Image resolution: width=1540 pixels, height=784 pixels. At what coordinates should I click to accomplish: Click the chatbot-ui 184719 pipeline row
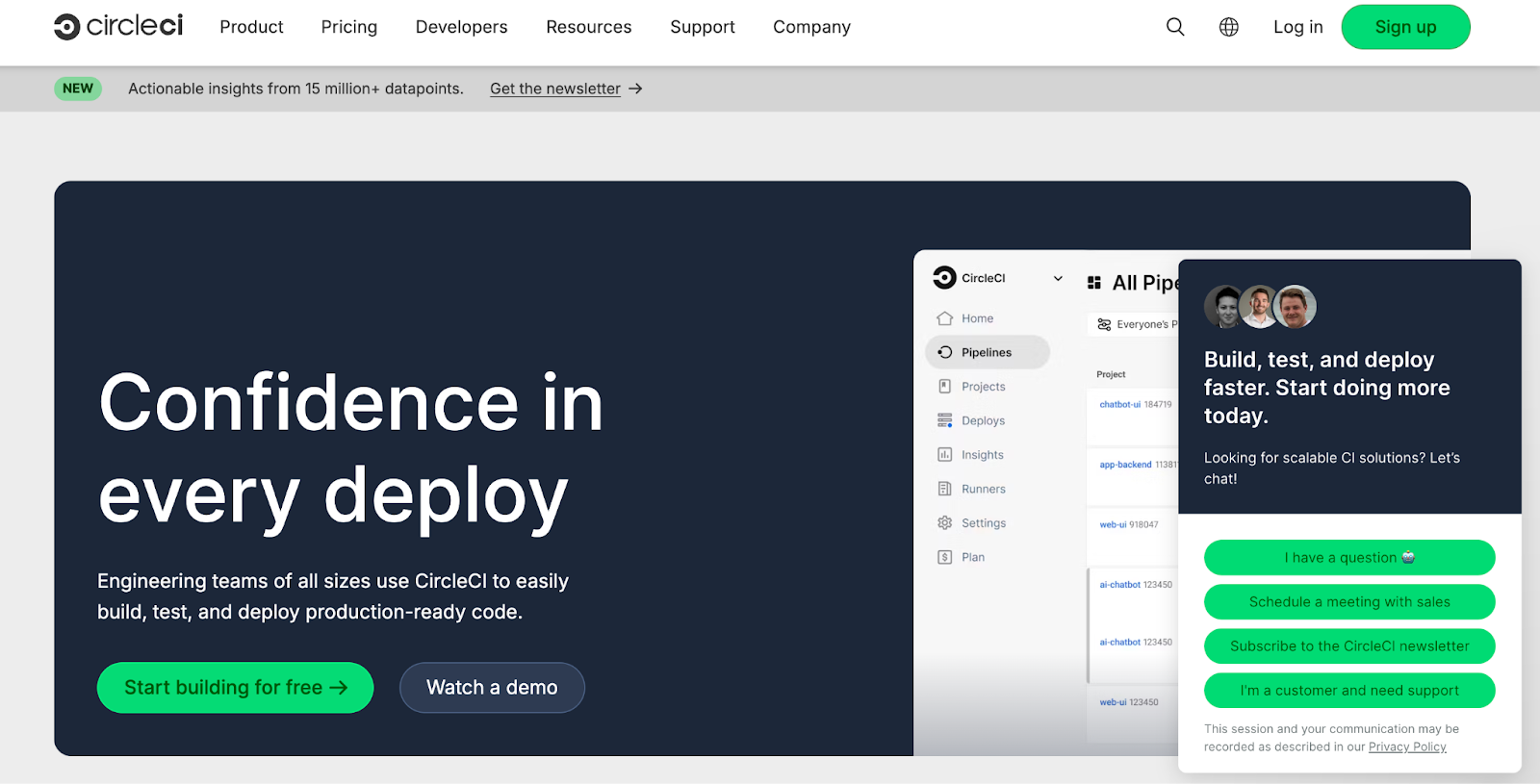1133,416
